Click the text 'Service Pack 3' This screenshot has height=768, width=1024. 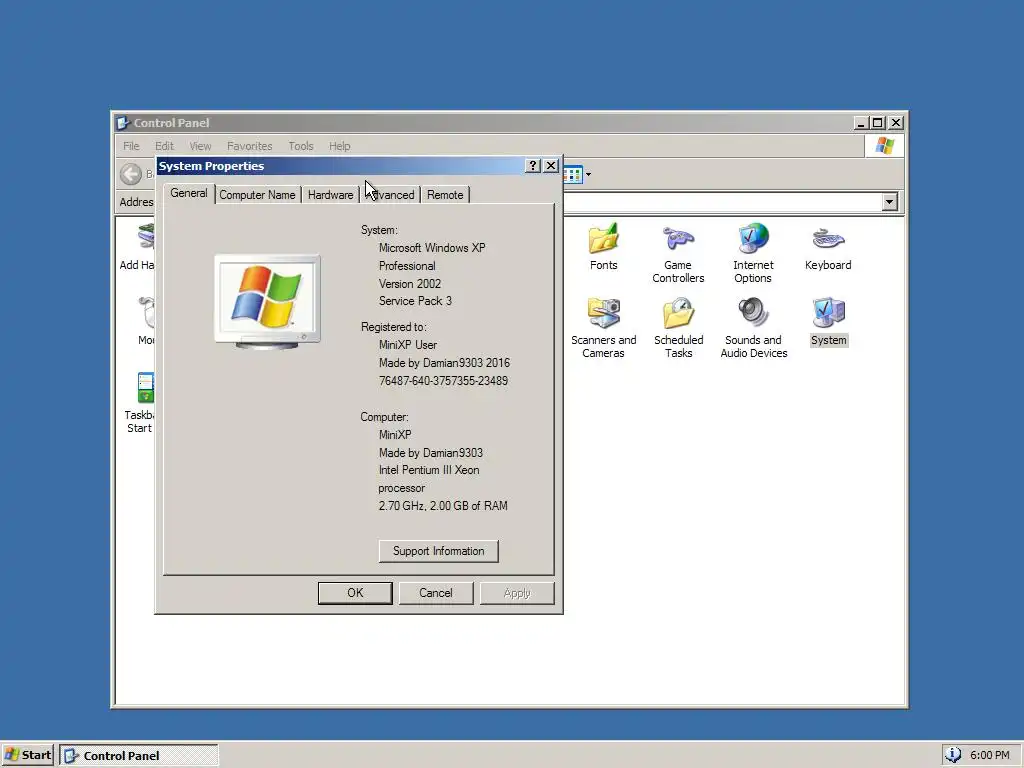415,301
